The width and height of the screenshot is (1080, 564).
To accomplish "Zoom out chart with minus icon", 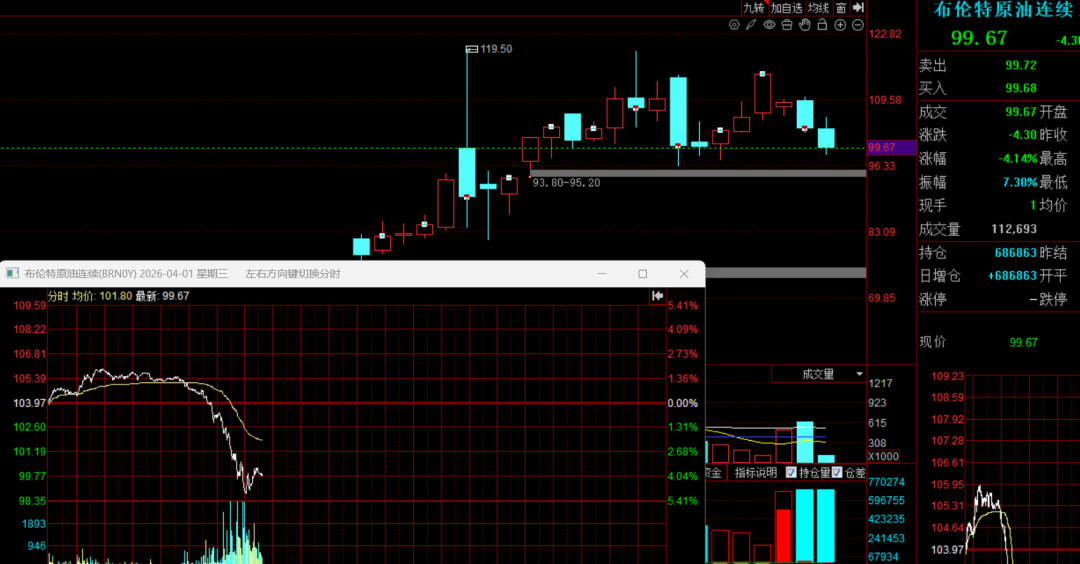I will pos(858,25).
